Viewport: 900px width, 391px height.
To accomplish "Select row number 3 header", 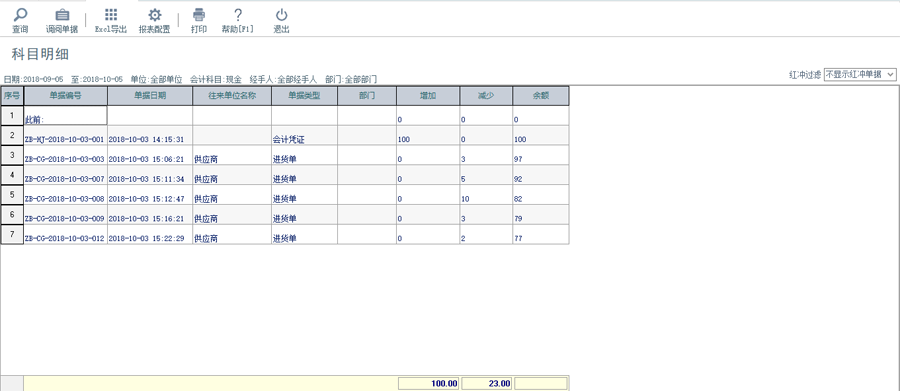I will (x=11, y=155).
